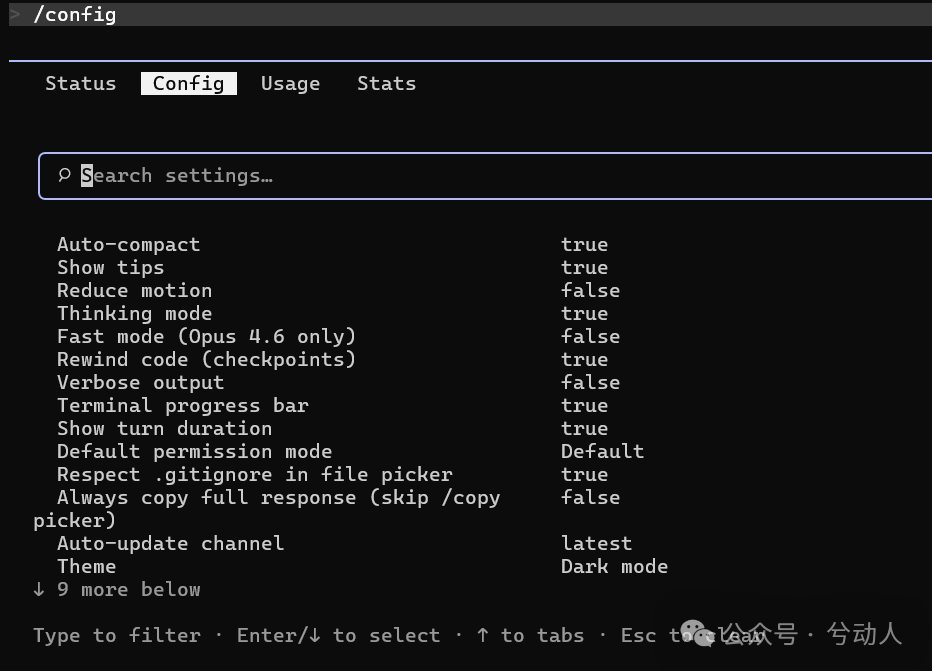This screenshot has height=671, width=932.
Task: Open the Default permission mode options
Action: [602, 452]
